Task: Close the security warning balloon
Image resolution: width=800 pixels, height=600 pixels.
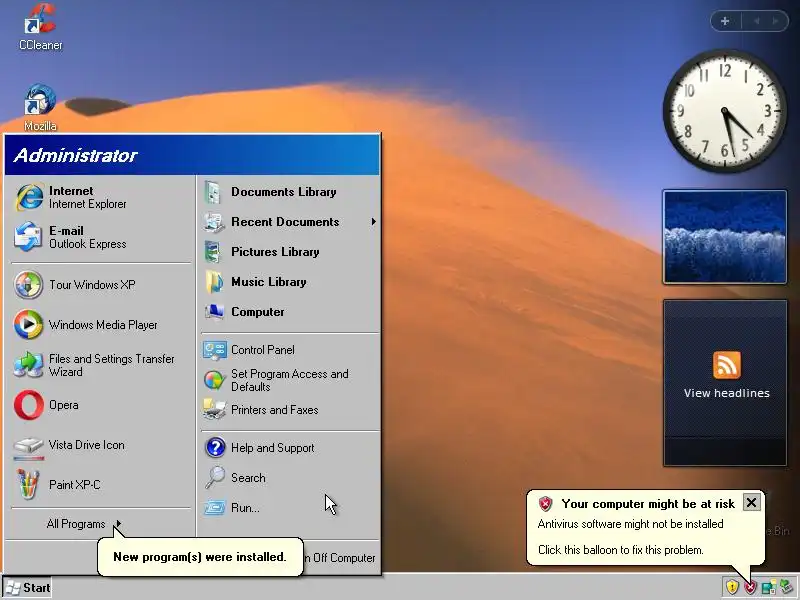Action: point(751,503)
